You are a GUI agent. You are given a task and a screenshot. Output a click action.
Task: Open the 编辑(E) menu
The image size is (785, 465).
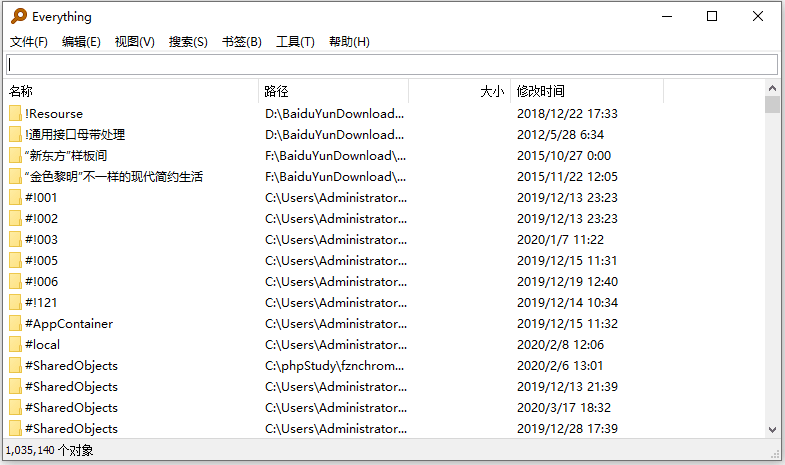click(81, 42)
